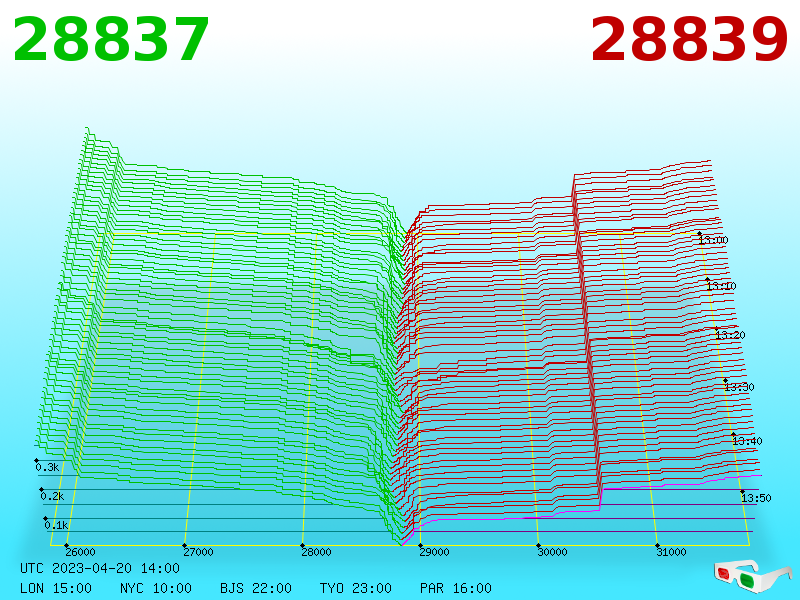Click the LON 15:00 clock text
Screen dimensions: 800x600
56,588
